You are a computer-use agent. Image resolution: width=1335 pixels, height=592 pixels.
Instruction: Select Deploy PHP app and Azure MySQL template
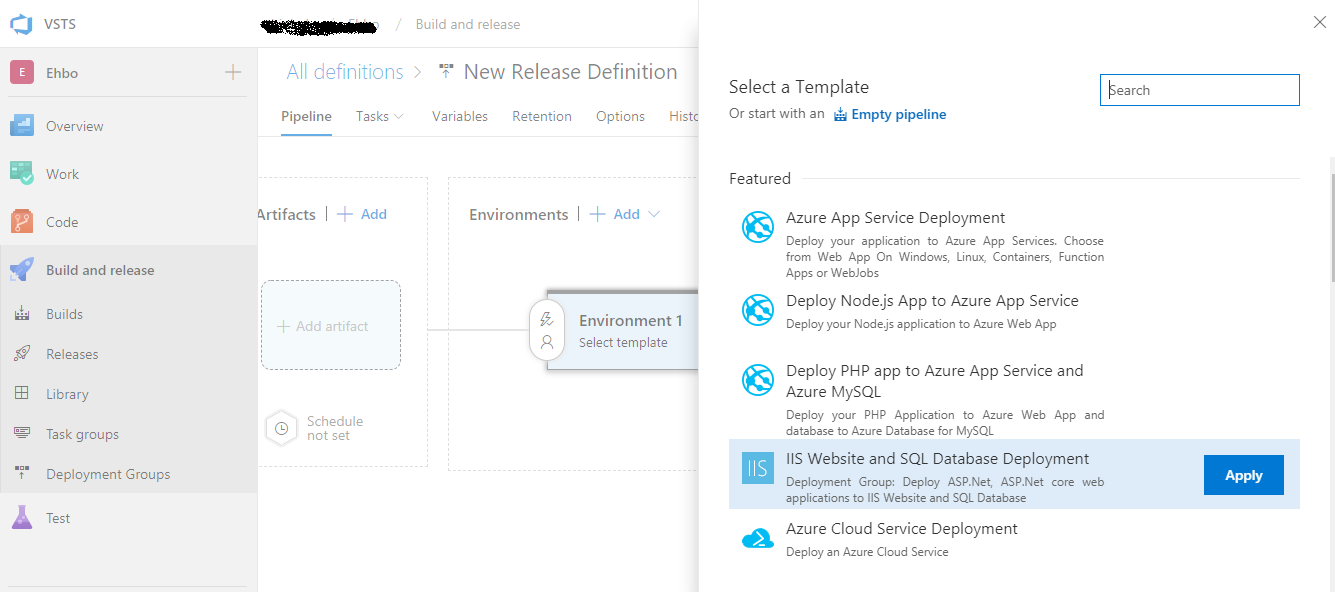935,380
